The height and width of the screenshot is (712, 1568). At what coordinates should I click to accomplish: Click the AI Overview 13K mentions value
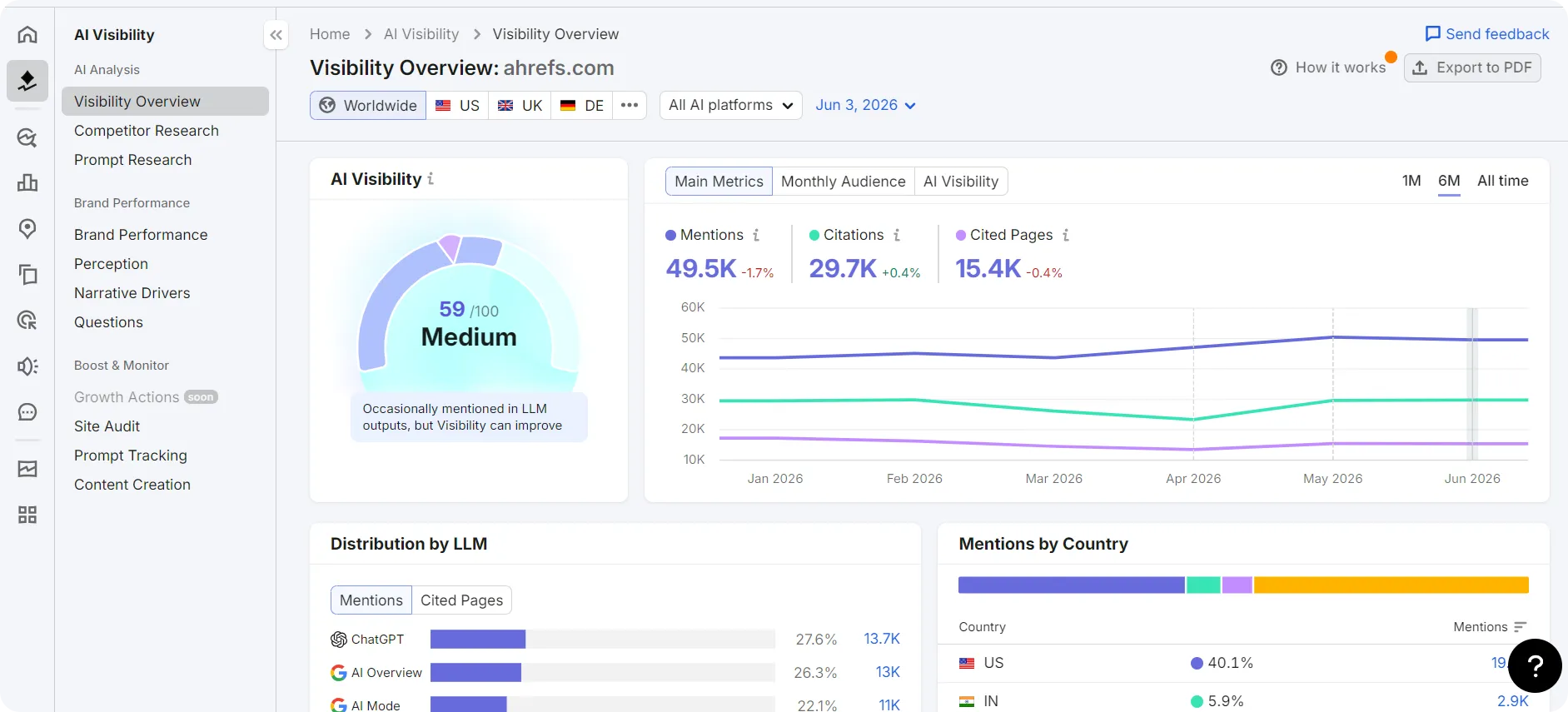click(x=888, y=672)
